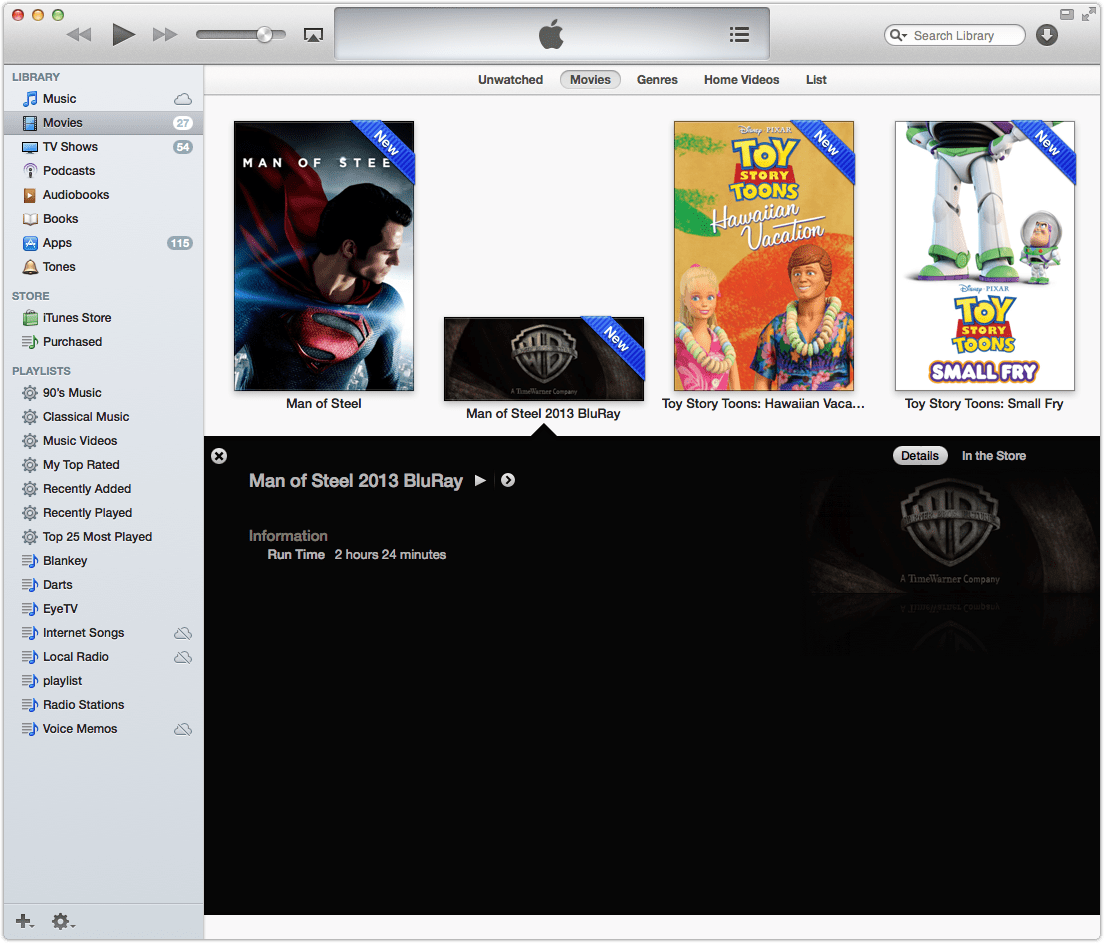Screen dimensions: 1104x943
Task: Open the Purchased list
Action: 102,342
